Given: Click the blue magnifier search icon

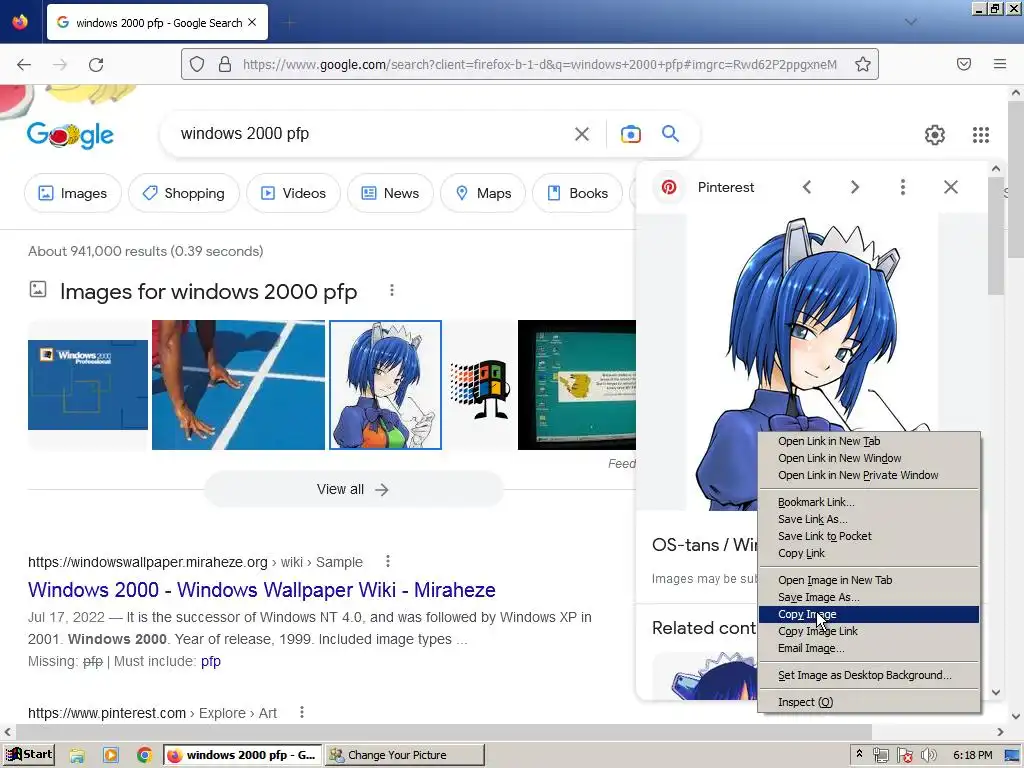Looking at the screenshot, I should tap(670, 134).
